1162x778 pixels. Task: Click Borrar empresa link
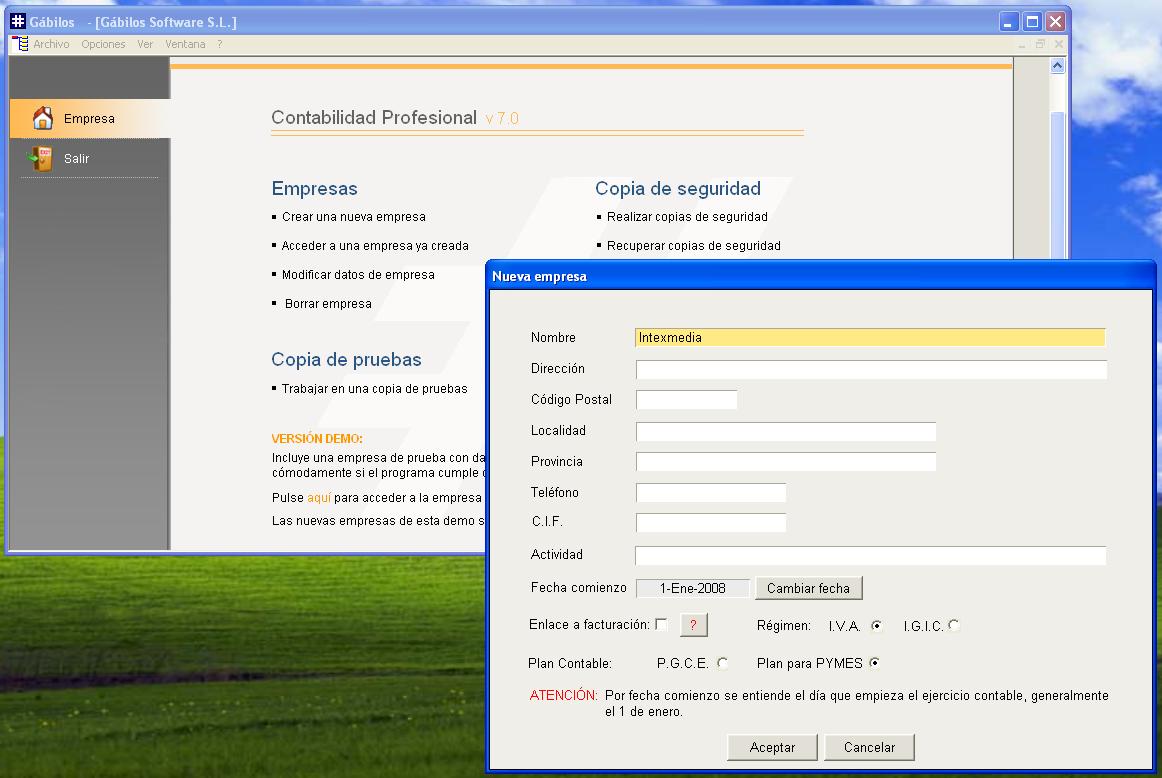click(328, 304)
